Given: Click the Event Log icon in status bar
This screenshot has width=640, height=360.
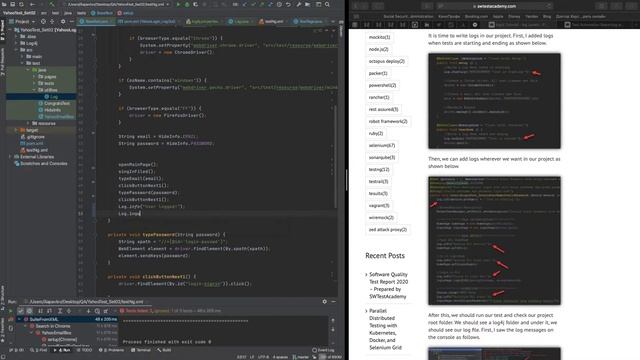Looking at the screenshot, I should click(x=323, y=350).
